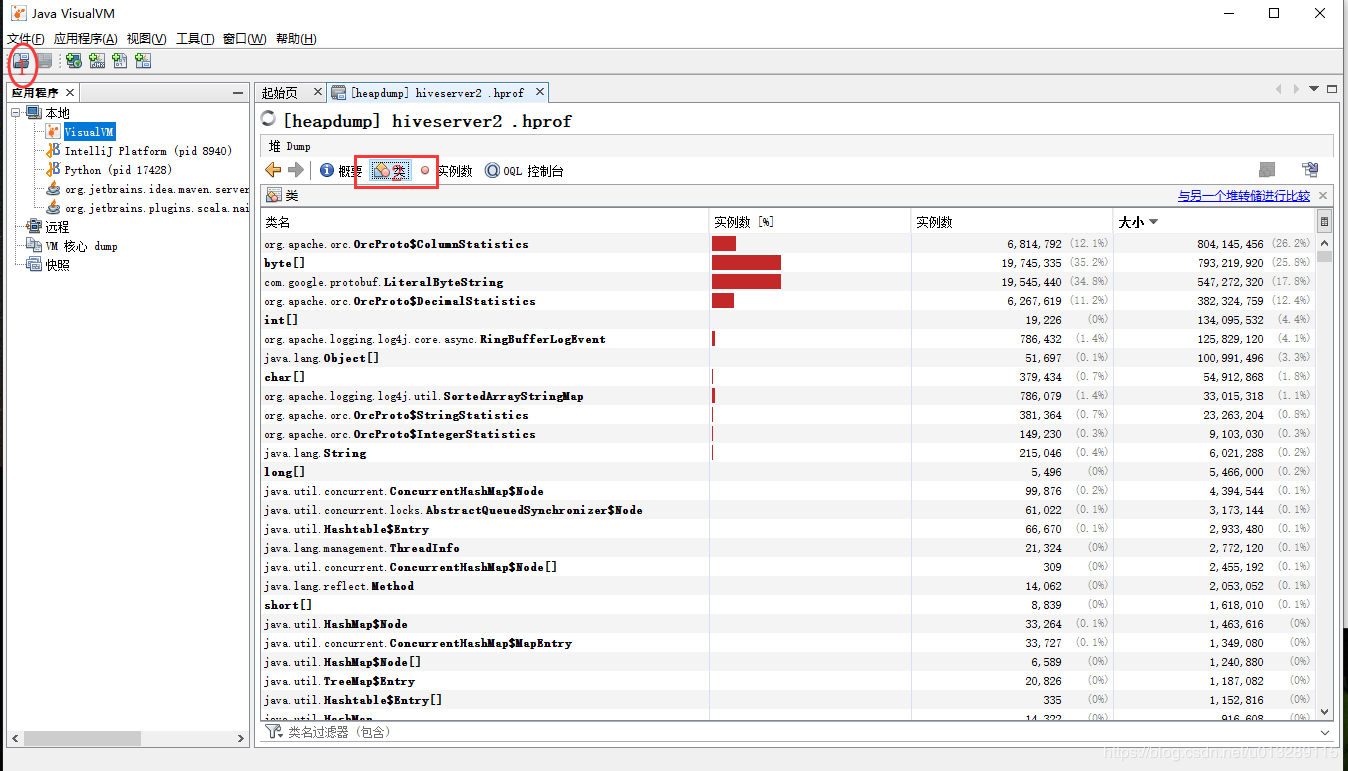Click the 类 panel header icon
The width and height of the screenshot is (1348, 771).
pyautogui.click(x=274, y=196)
